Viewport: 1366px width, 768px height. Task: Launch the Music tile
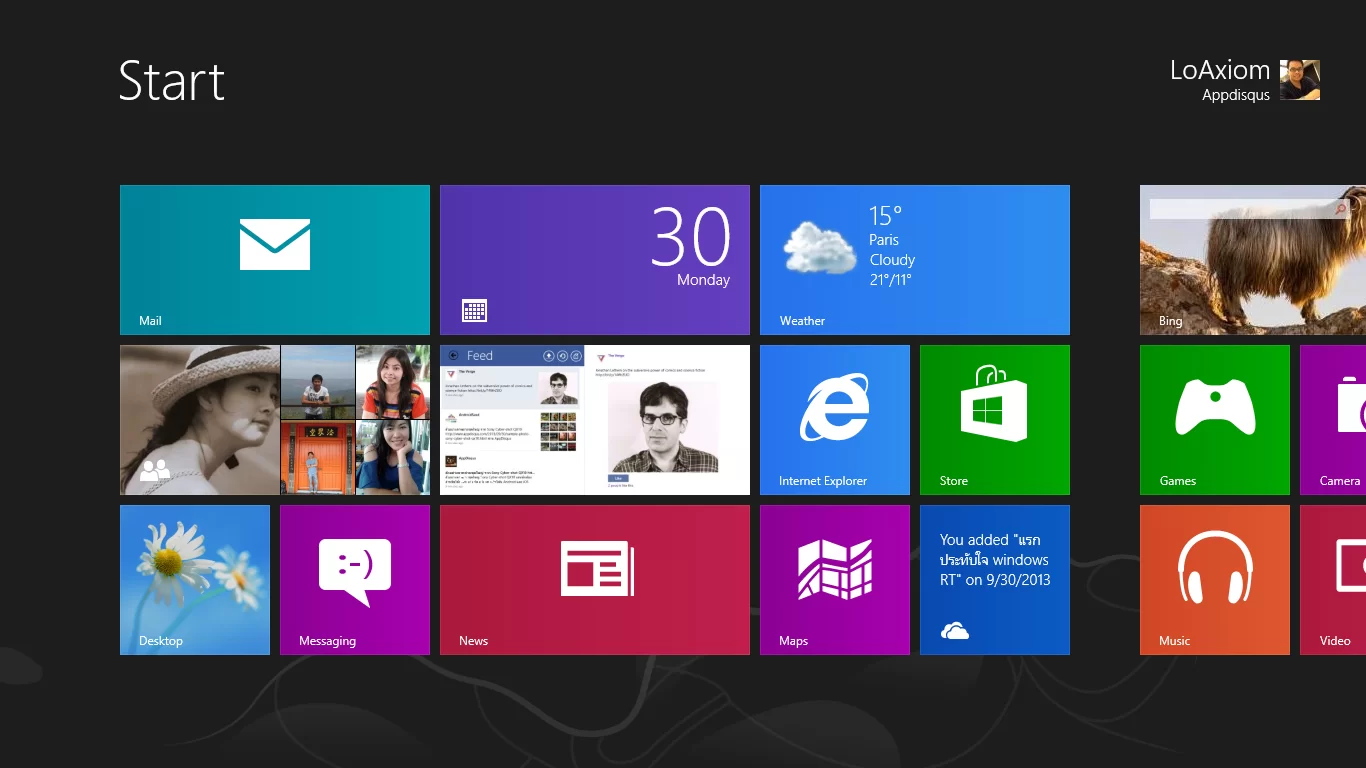pyautogui.click(x=1215, y=580)
